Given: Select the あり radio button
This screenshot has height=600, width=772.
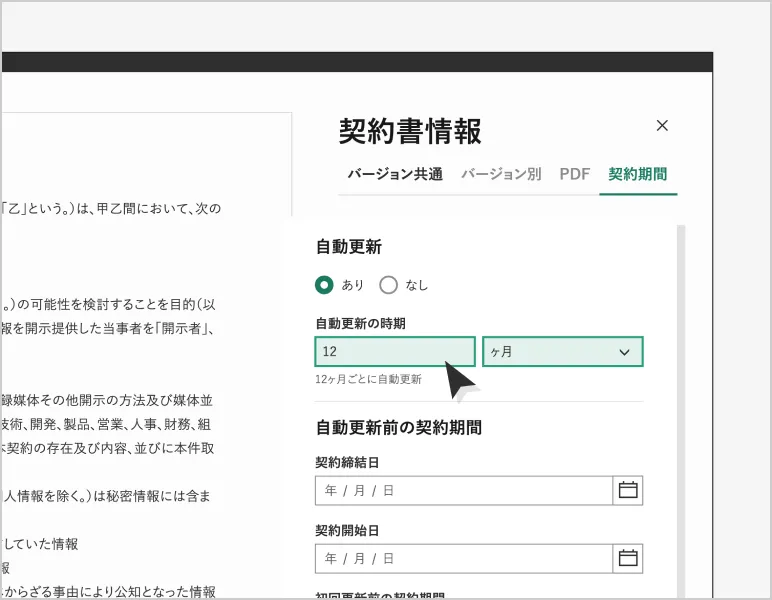Looking at the screenshot, I should point(324,285).
